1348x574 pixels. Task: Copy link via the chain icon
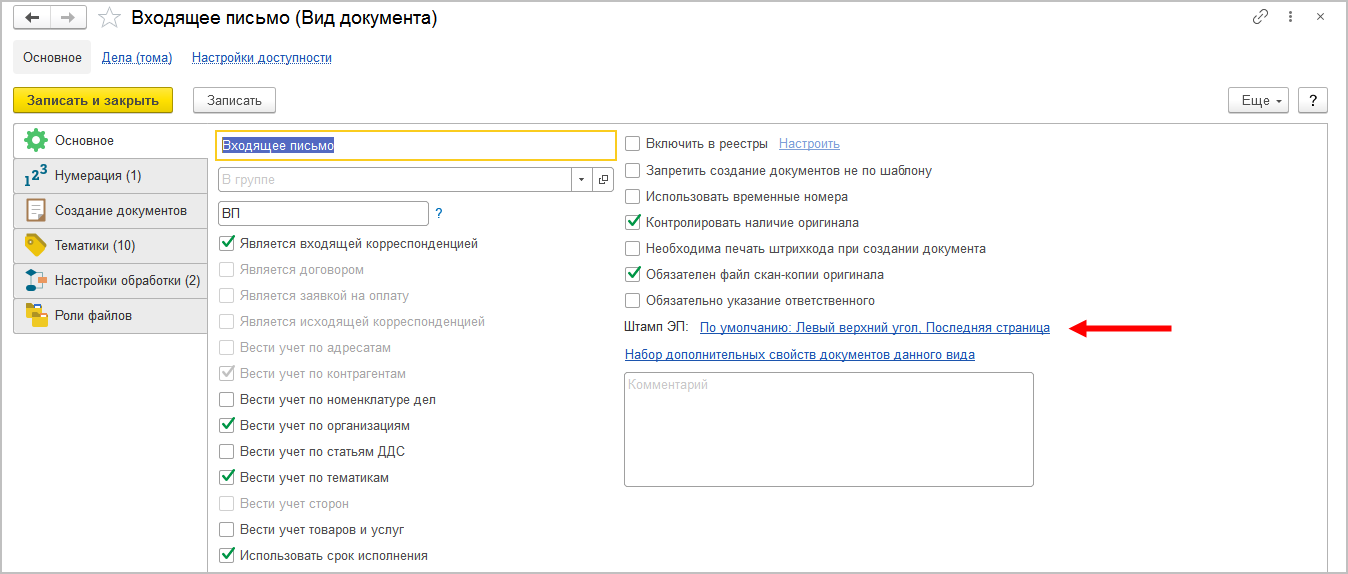(x=1260, y=18)
